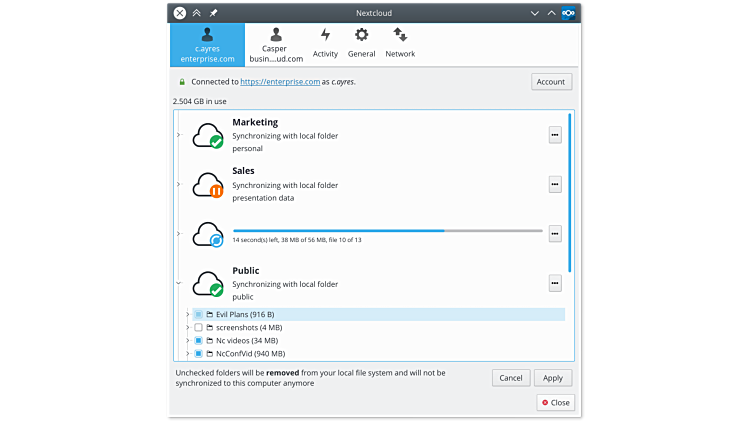Click the folder list vertical scrollbar
The height and width of the screenshot is (423, 752).
pyautogui.click(x=570, y=192)
